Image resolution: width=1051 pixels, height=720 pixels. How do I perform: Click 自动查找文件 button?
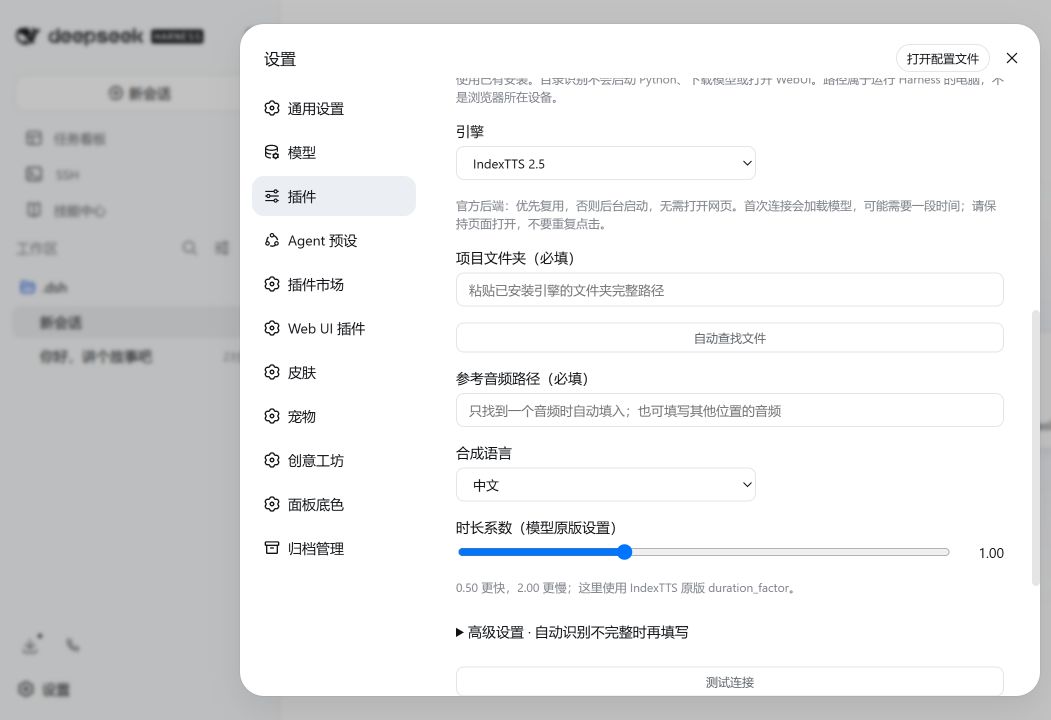click(x=729, y=338)
